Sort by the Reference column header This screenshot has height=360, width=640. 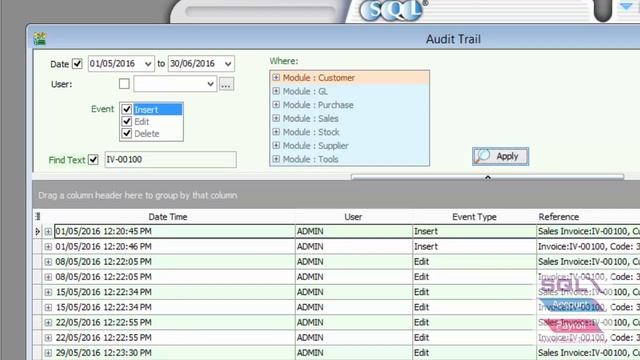558,217
